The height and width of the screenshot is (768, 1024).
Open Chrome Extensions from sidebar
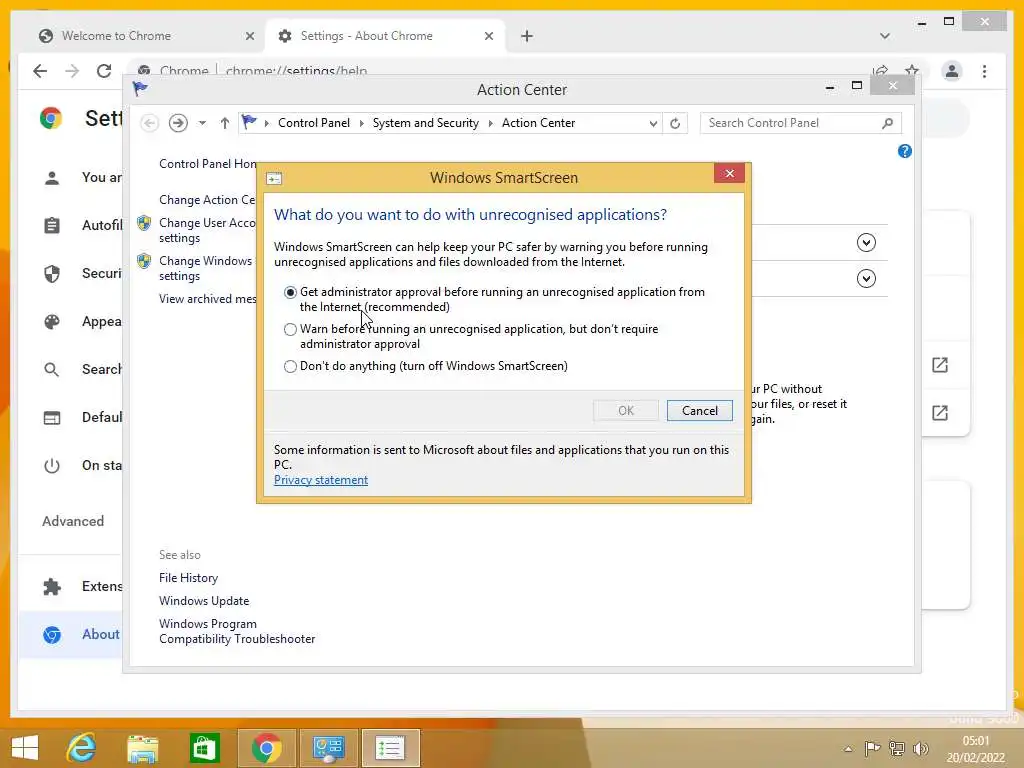point(71,586)
